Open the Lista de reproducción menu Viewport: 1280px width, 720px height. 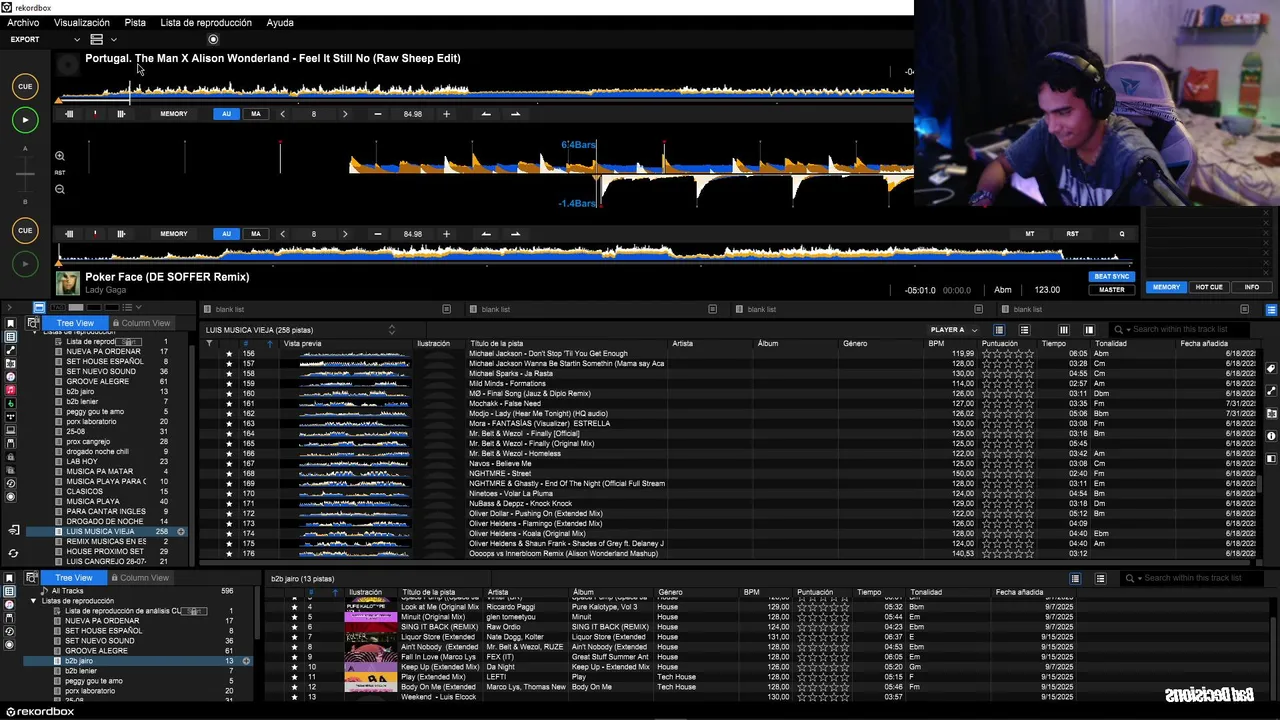(x=206, y=22)
